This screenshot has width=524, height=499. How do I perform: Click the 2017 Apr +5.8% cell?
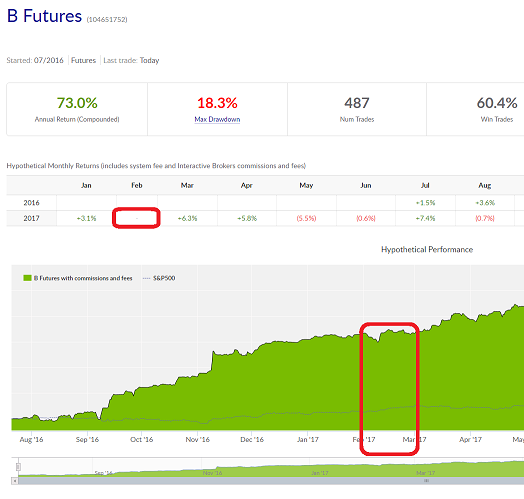point(247,218)
